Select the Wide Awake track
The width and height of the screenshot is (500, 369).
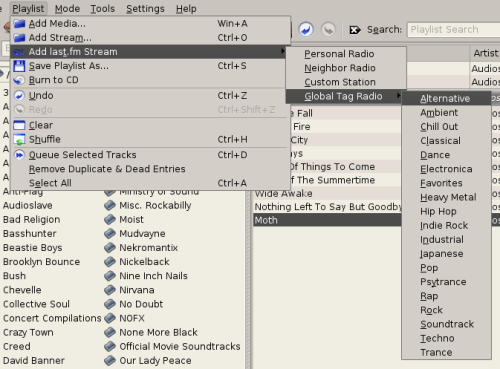tap(327, 193)
